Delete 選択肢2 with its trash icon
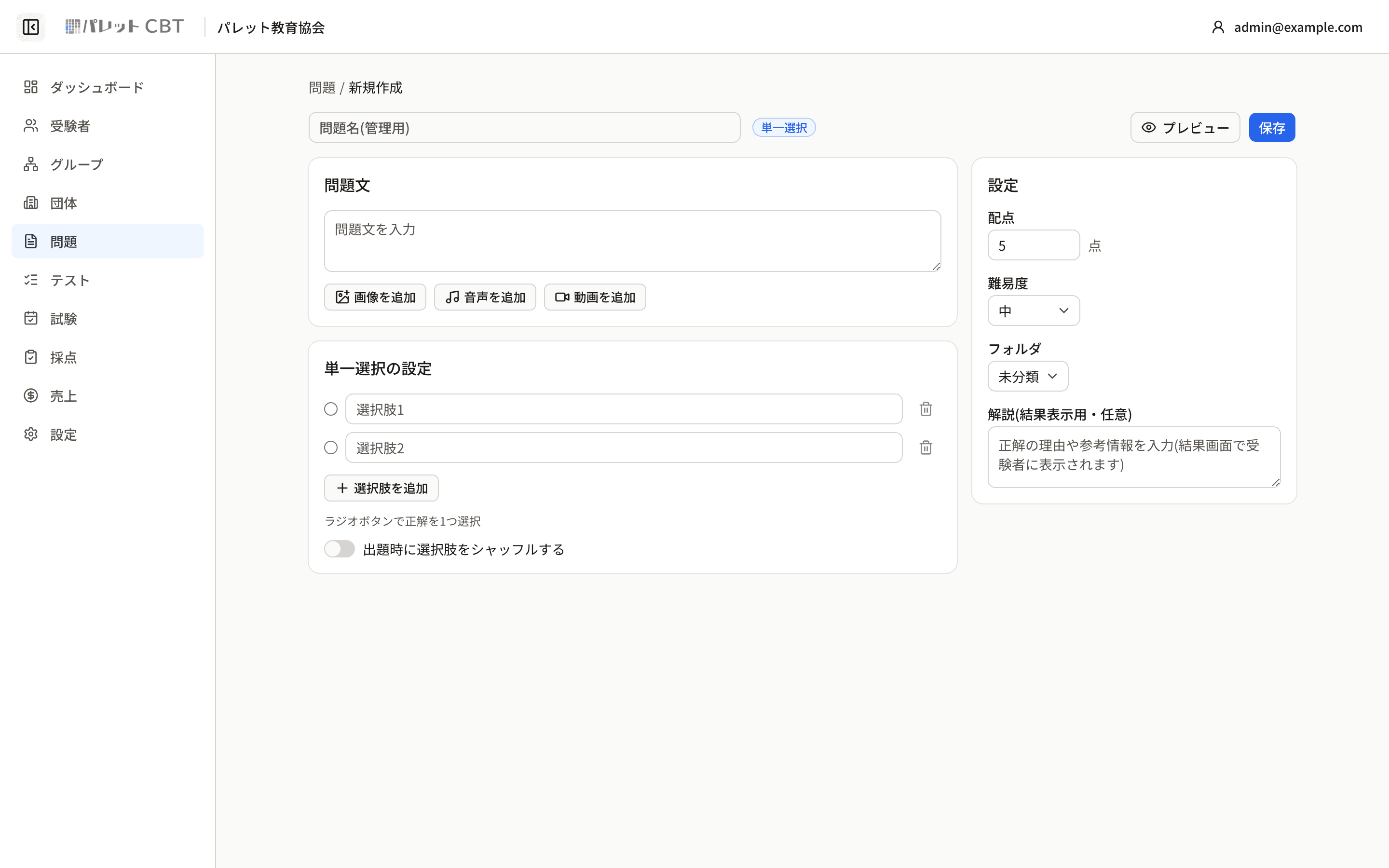The width and height of the screenshot is (1389, 868). coord(926,447)
